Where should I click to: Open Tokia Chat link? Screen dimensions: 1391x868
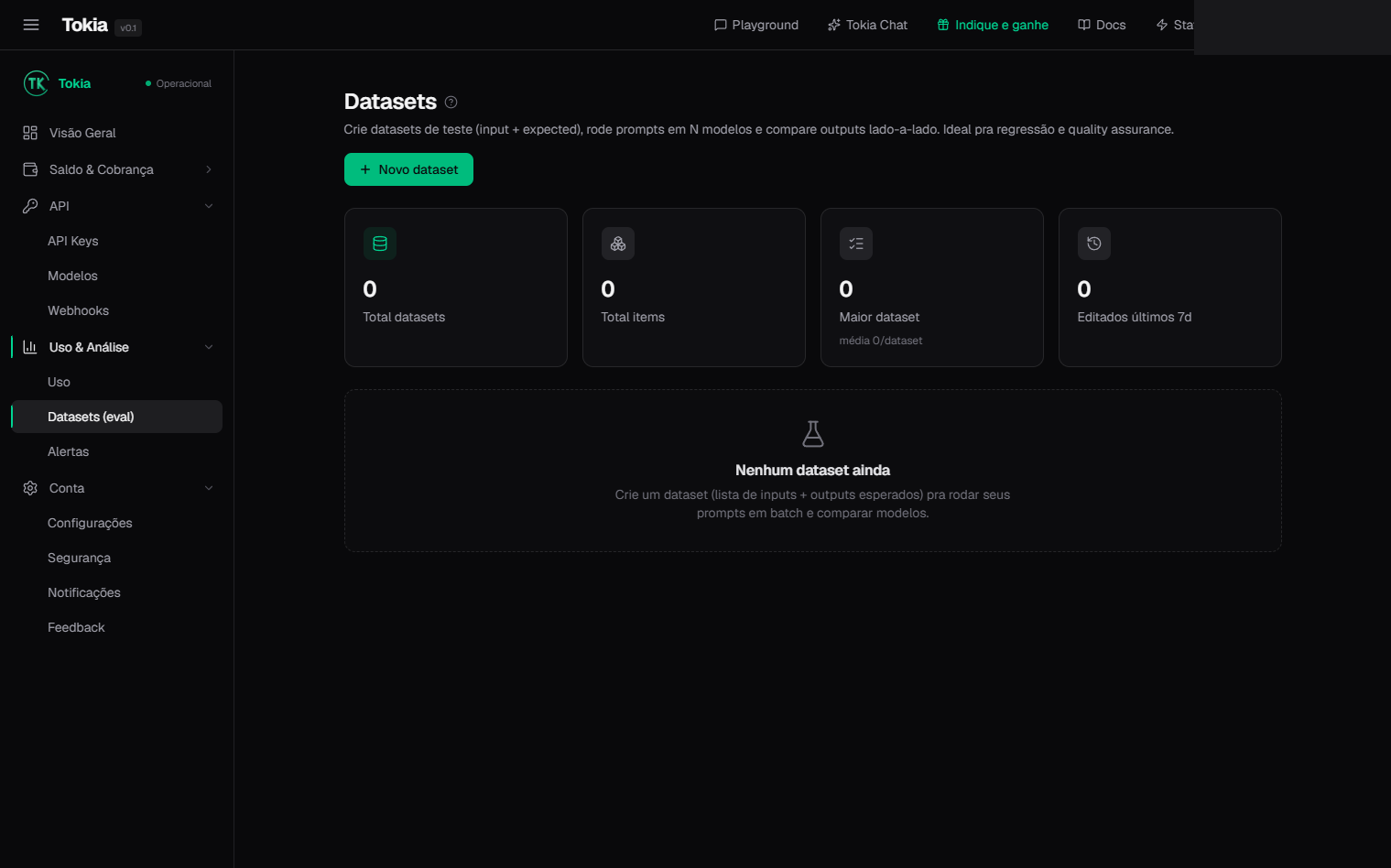868,25
